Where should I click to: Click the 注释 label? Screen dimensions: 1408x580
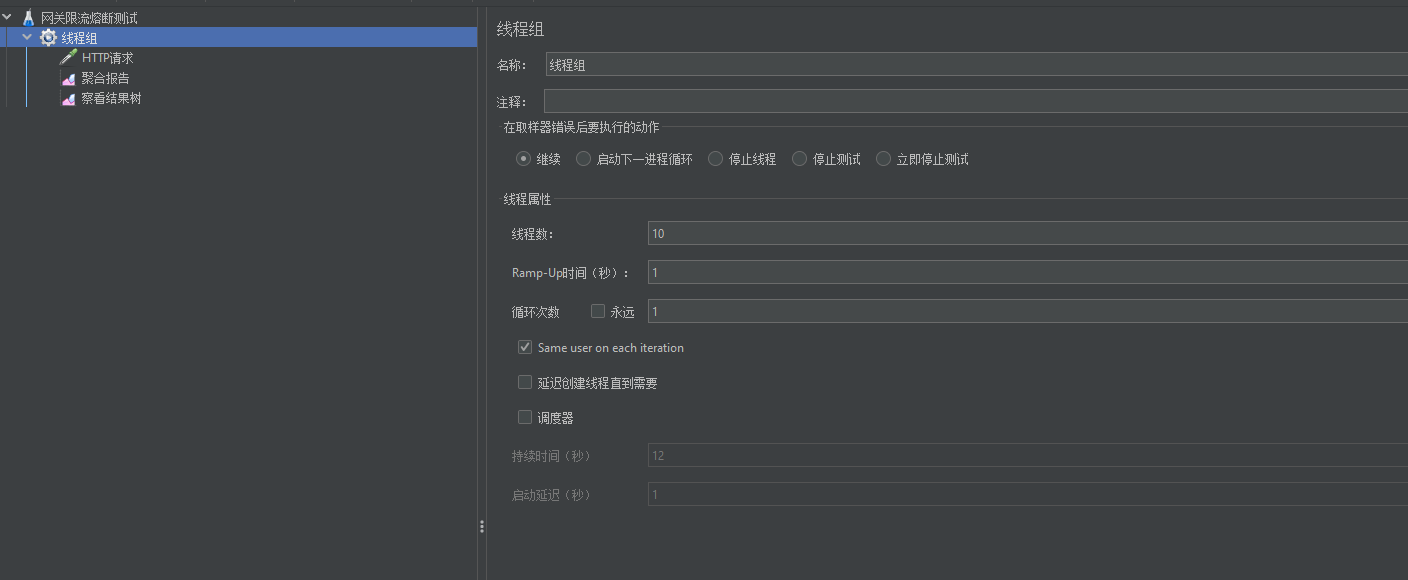511,102
